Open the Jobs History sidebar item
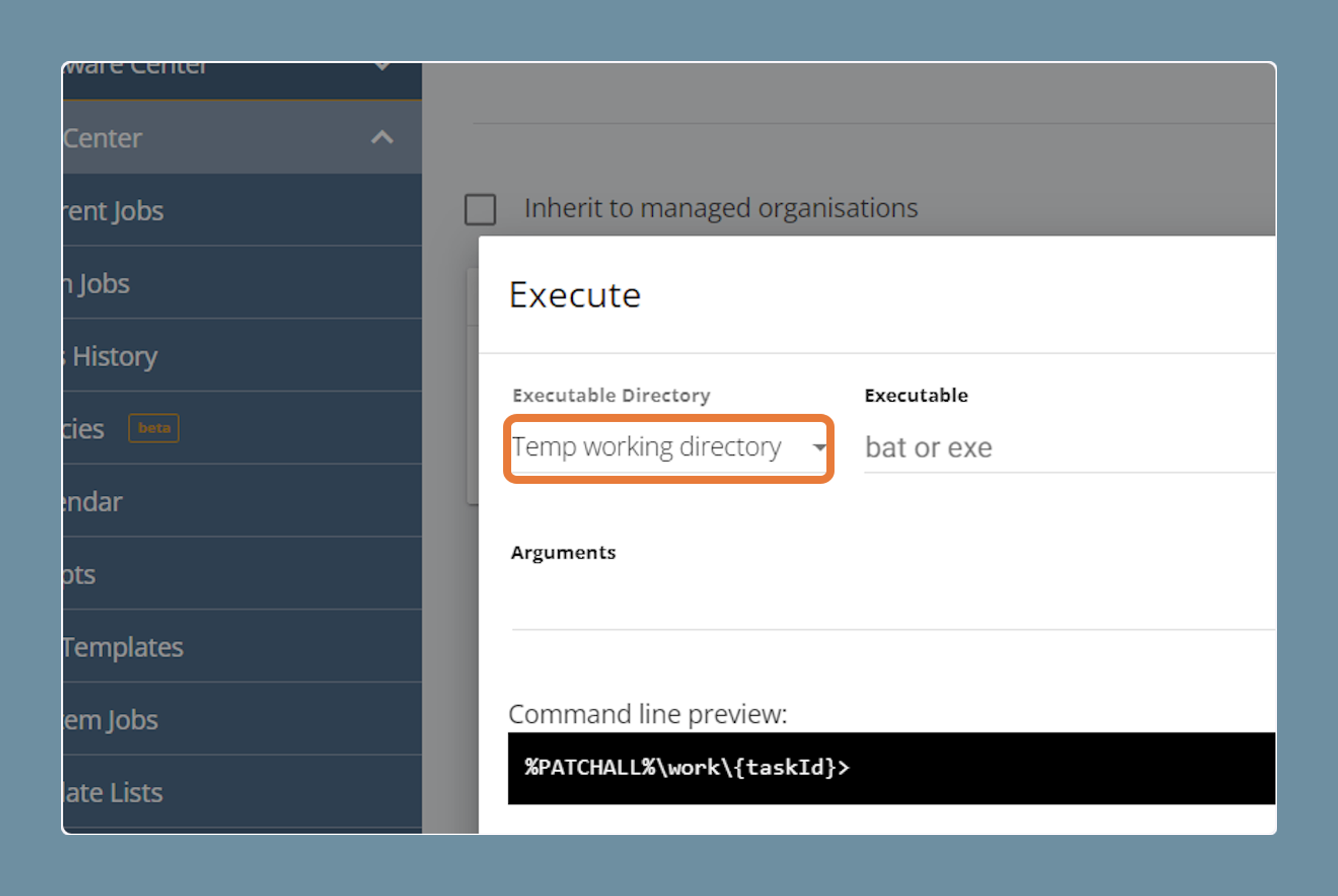This screenshot has height=896, width=1338. click(242, 355)
